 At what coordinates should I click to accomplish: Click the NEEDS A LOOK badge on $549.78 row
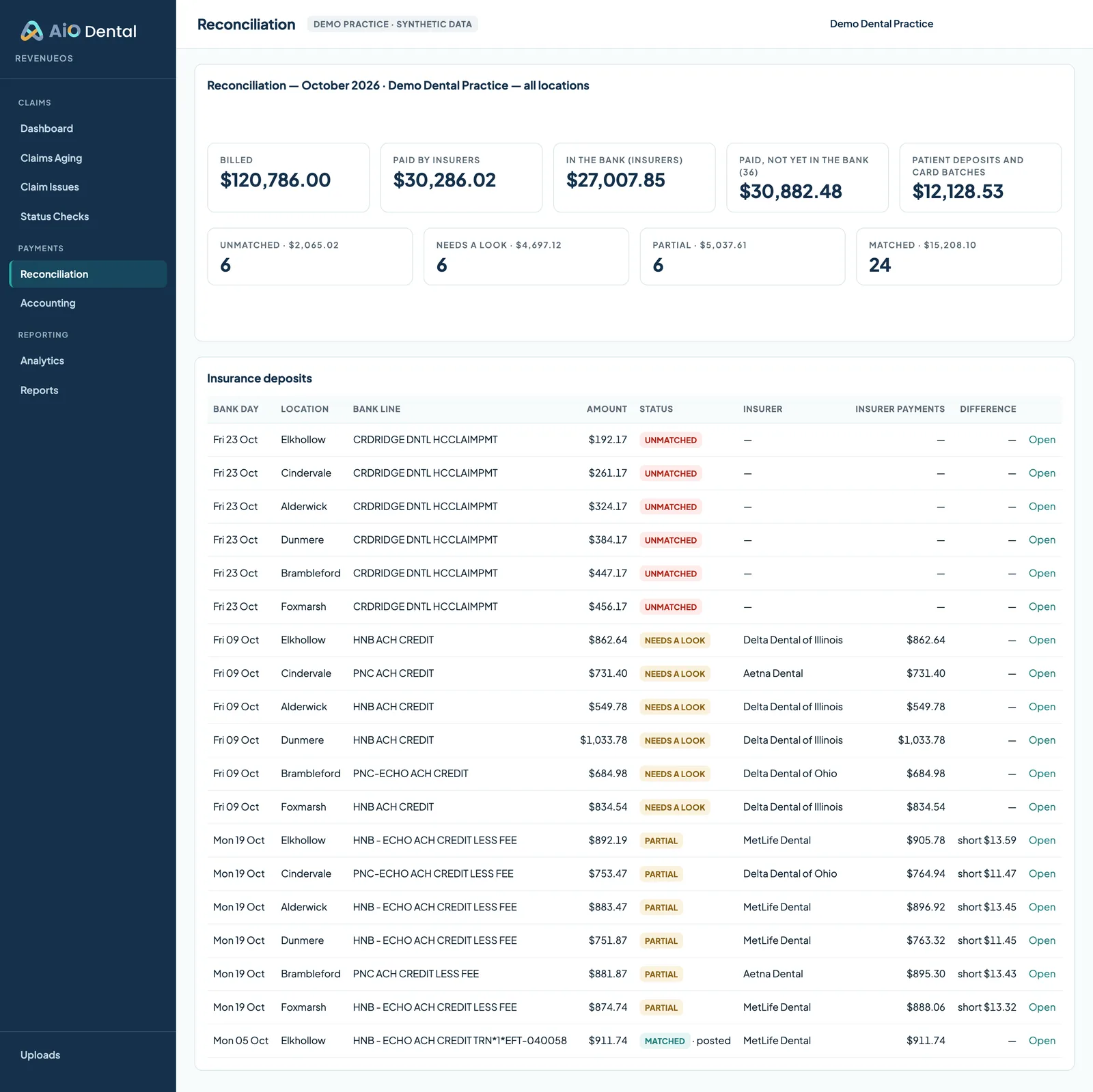pyautogui.click(x=675, y=707)
